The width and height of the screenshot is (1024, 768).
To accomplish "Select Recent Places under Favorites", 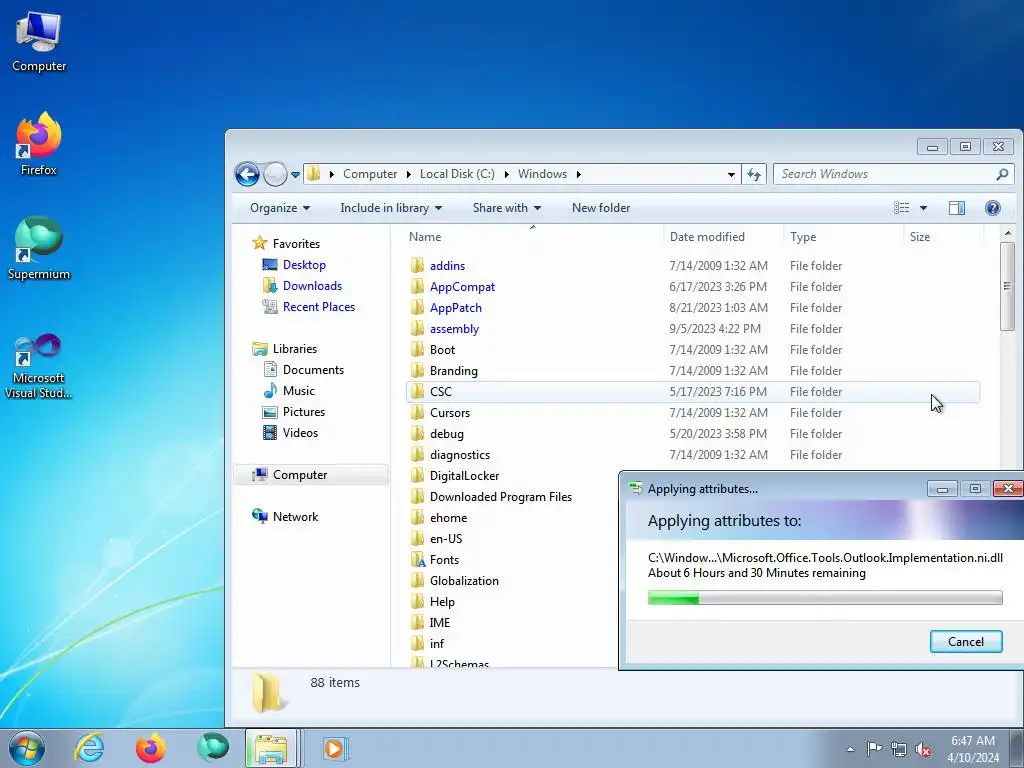I will pyautogui.click(x=319, y=306).
